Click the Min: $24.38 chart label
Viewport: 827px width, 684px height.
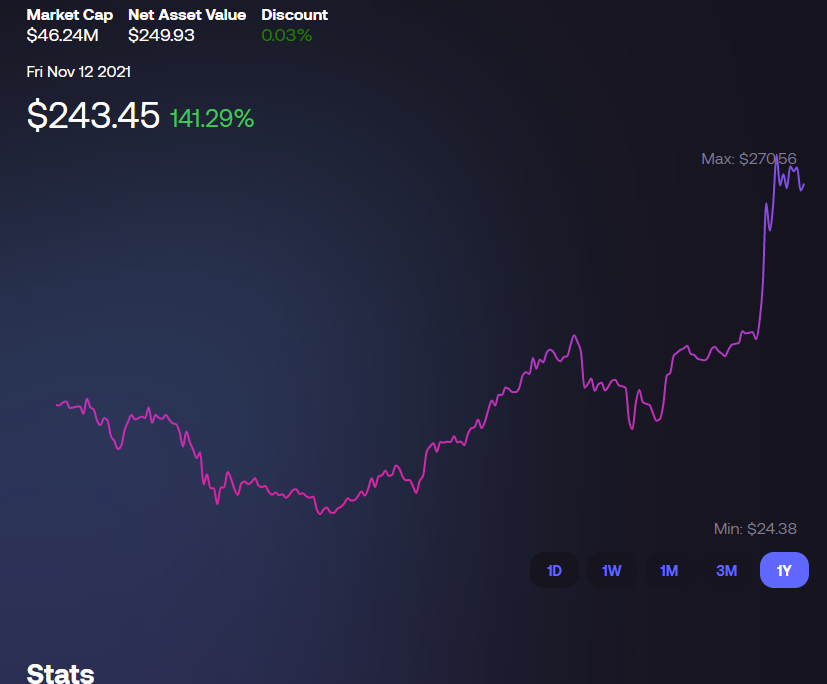point(755,529)
